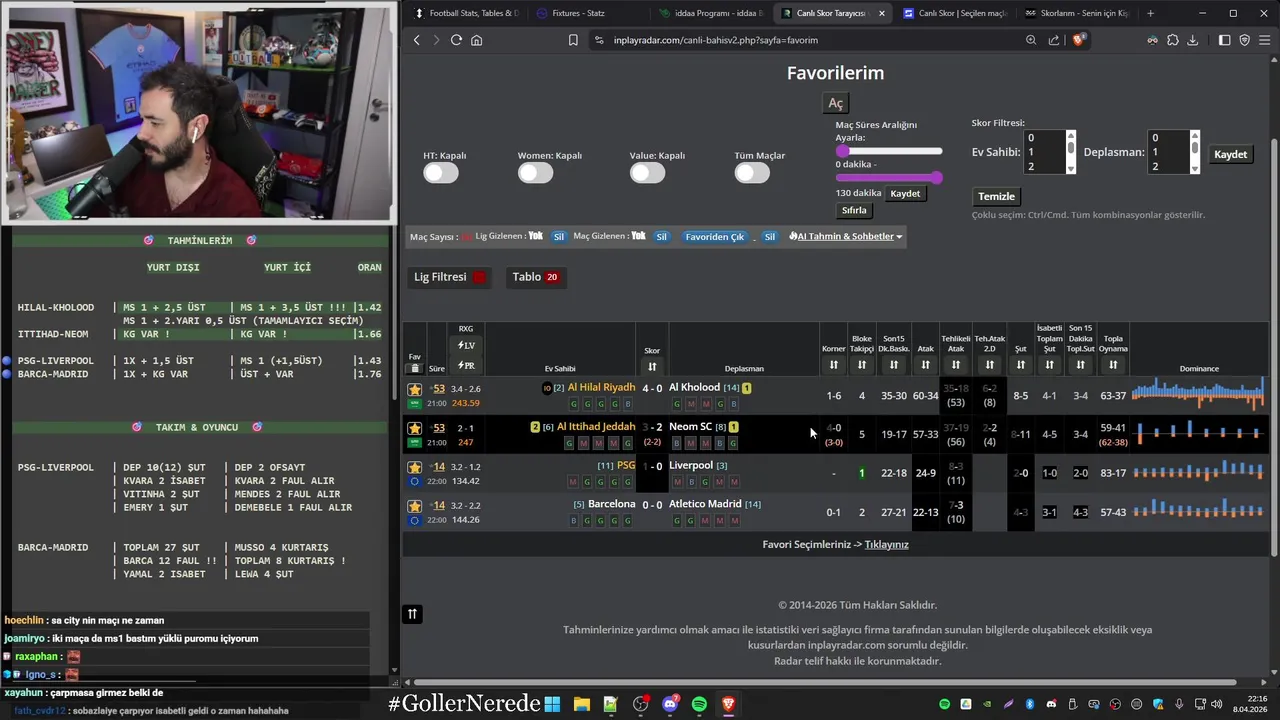Toggle Tüm Maçlar switch
Screen dimensions: 1280x720
(752, 173)
